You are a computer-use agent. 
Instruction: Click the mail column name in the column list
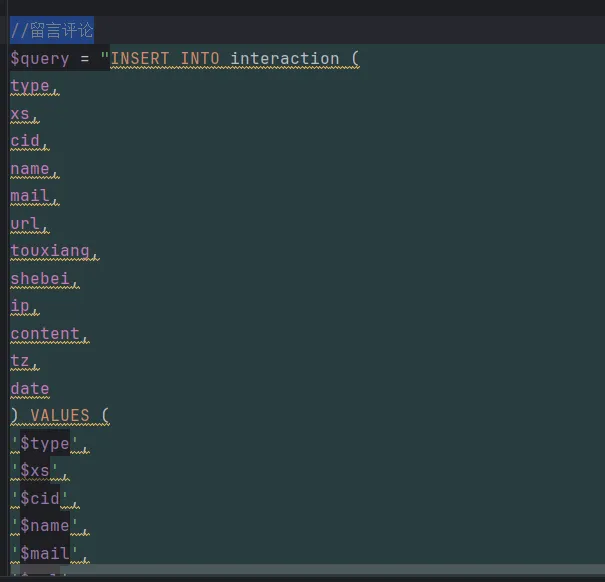coord(30,196)
